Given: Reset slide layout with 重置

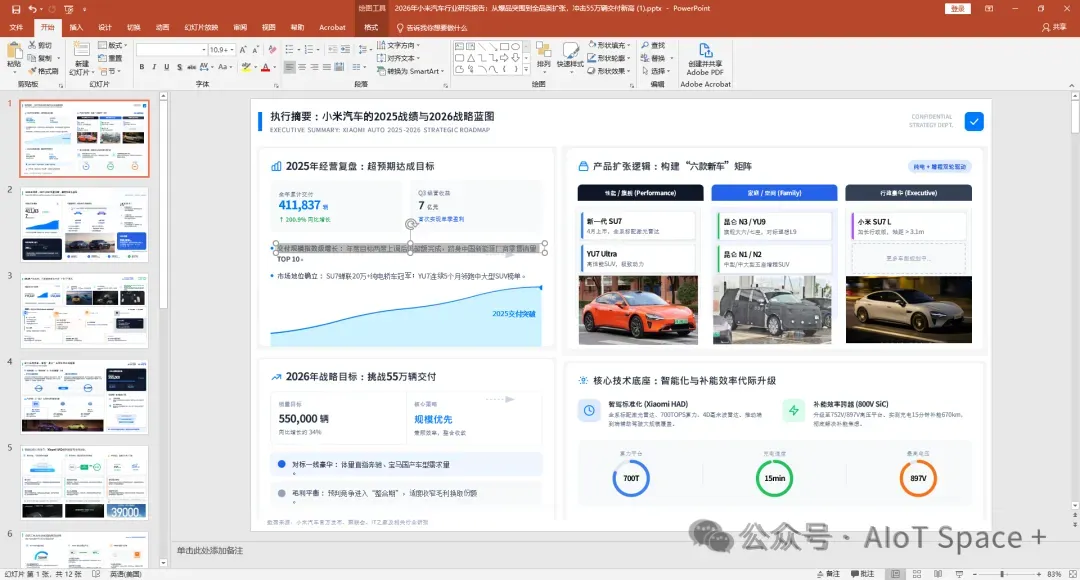Looking at the screenshot, I should 110,58.
